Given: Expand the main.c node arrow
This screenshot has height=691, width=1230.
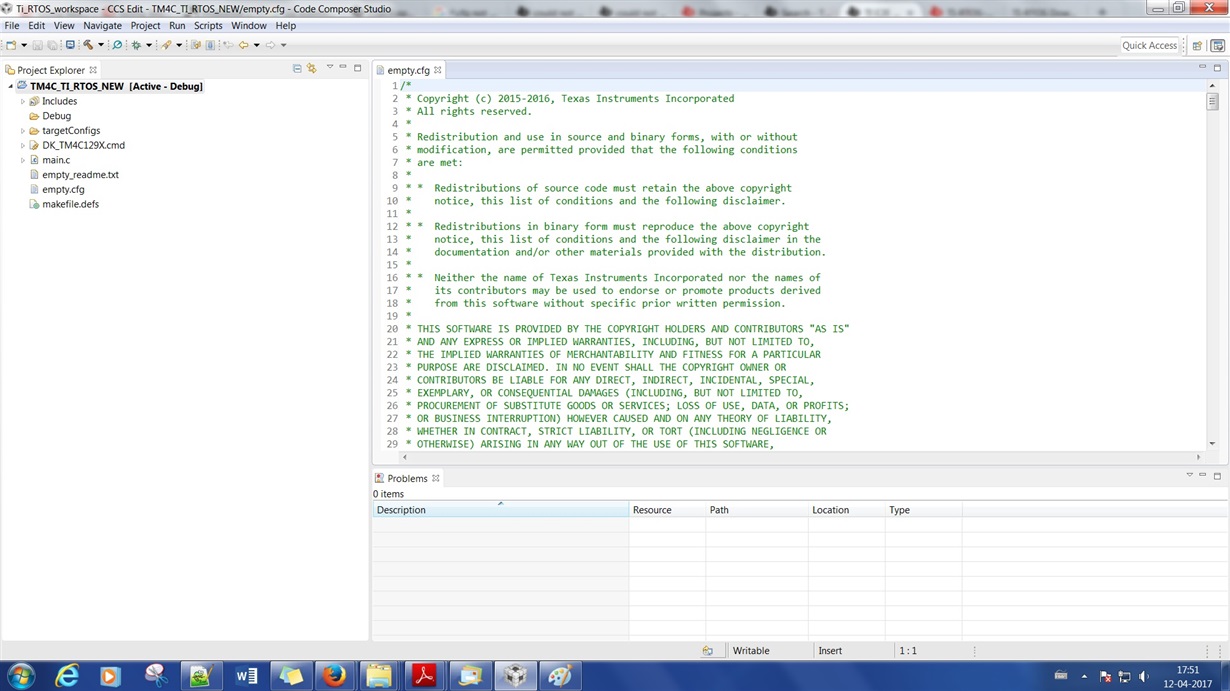Looking at the screenshot, I should [23, 160].
